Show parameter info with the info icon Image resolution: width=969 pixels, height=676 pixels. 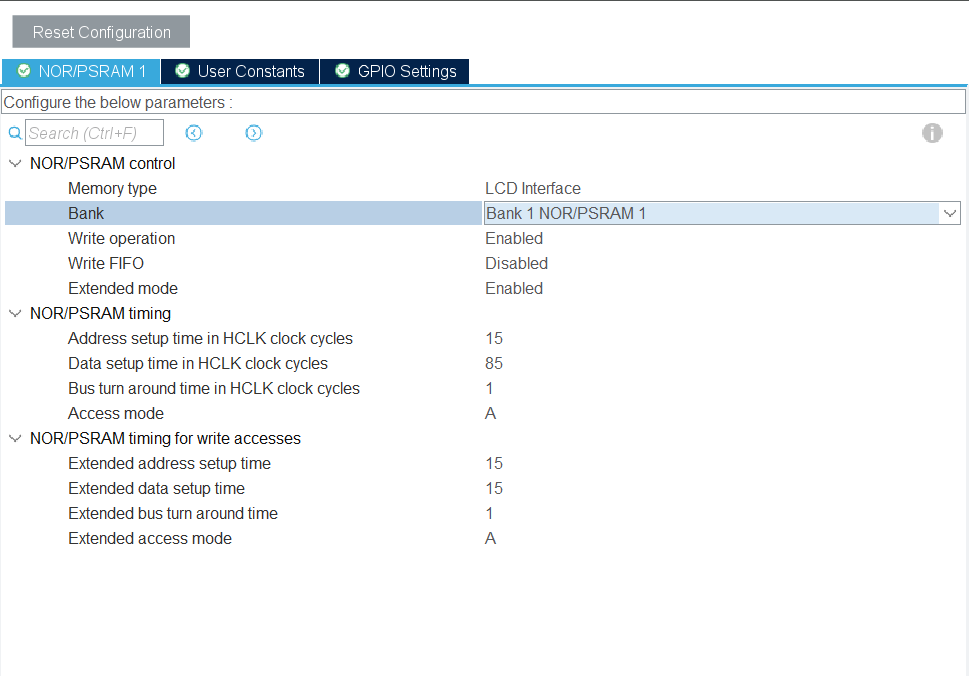tap(932, 133)
